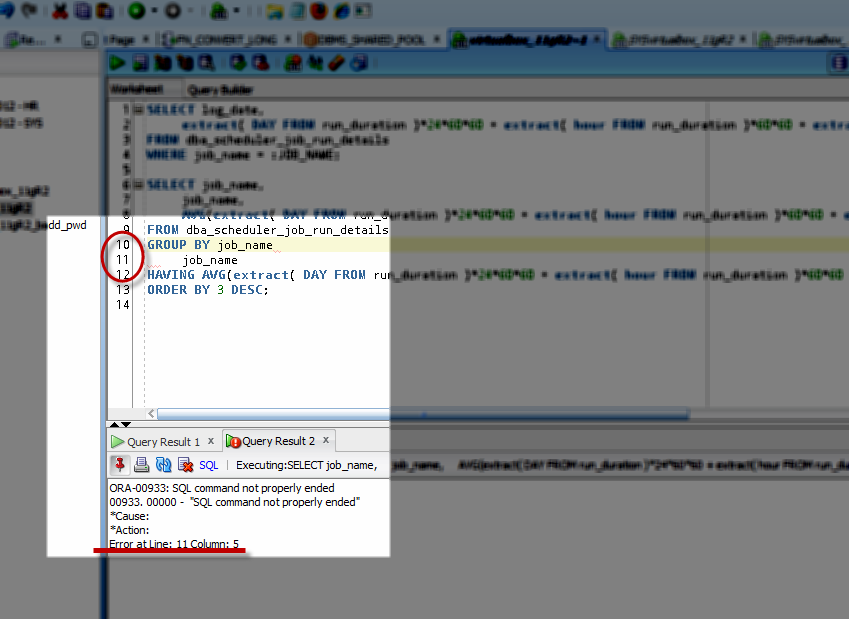
Task: Click the eraser Clear icon in worksheet toolbar
Action: [x=336, y=63]
